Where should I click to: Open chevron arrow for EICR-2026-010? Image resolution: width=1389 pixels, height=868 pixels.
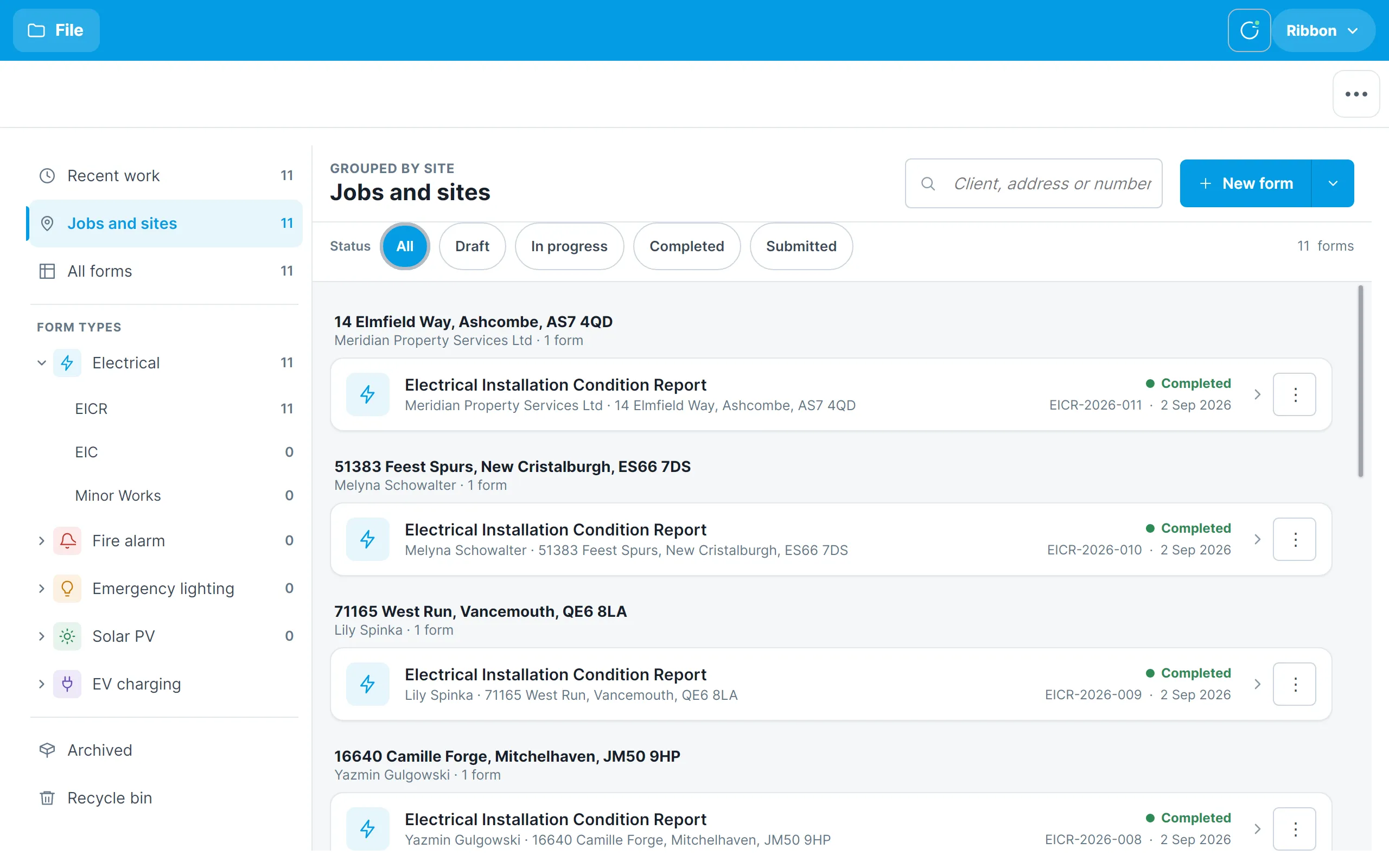1257,539
